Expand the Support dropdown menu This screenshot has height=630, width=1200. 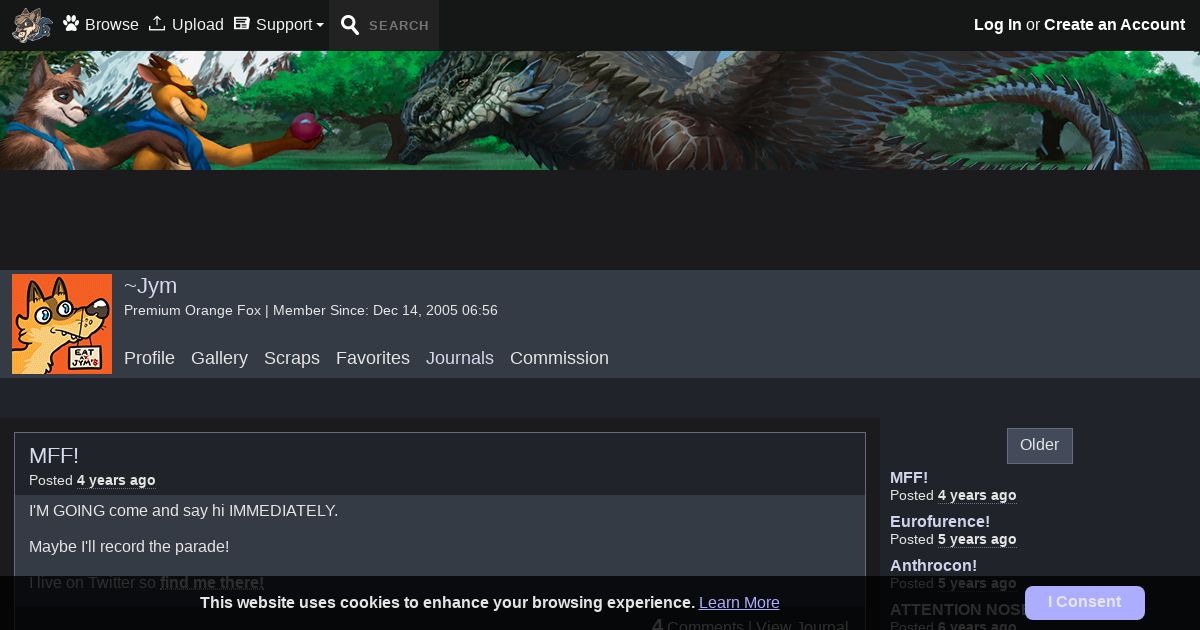click(289, 24)
